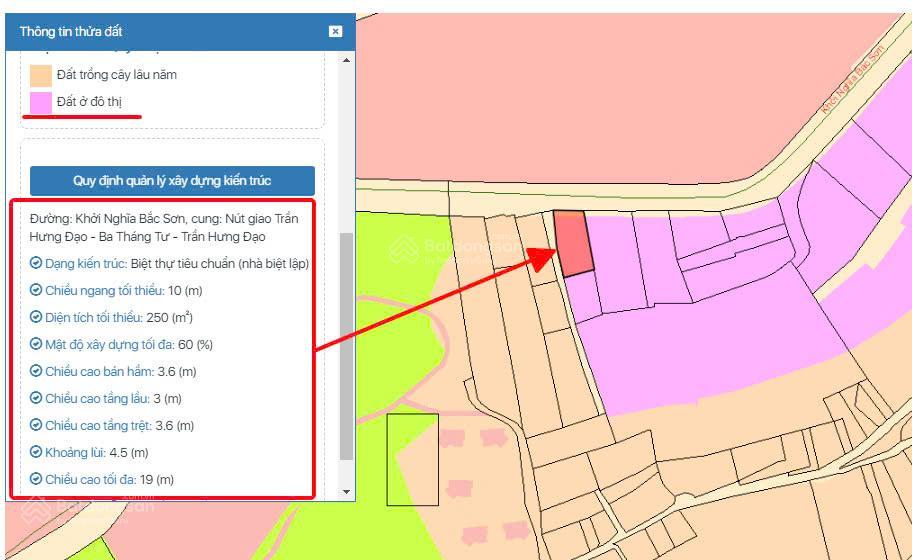Click the Đất trồng cây lâu năm color swatch
This screenshot has width=912, height=560.
41,76
